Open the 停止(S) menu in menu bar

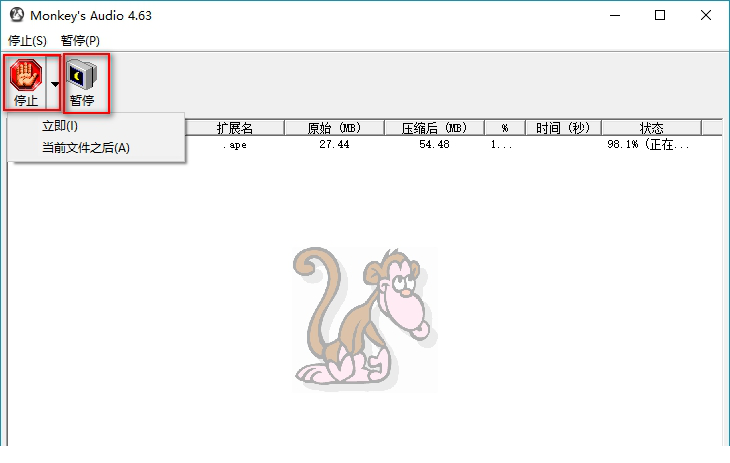click(27, 41)
